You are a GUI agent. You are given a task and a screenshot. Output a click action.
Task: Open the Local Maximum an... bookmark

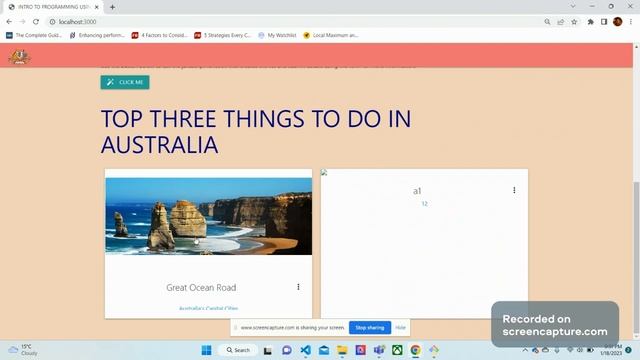(x=331, y=36)
